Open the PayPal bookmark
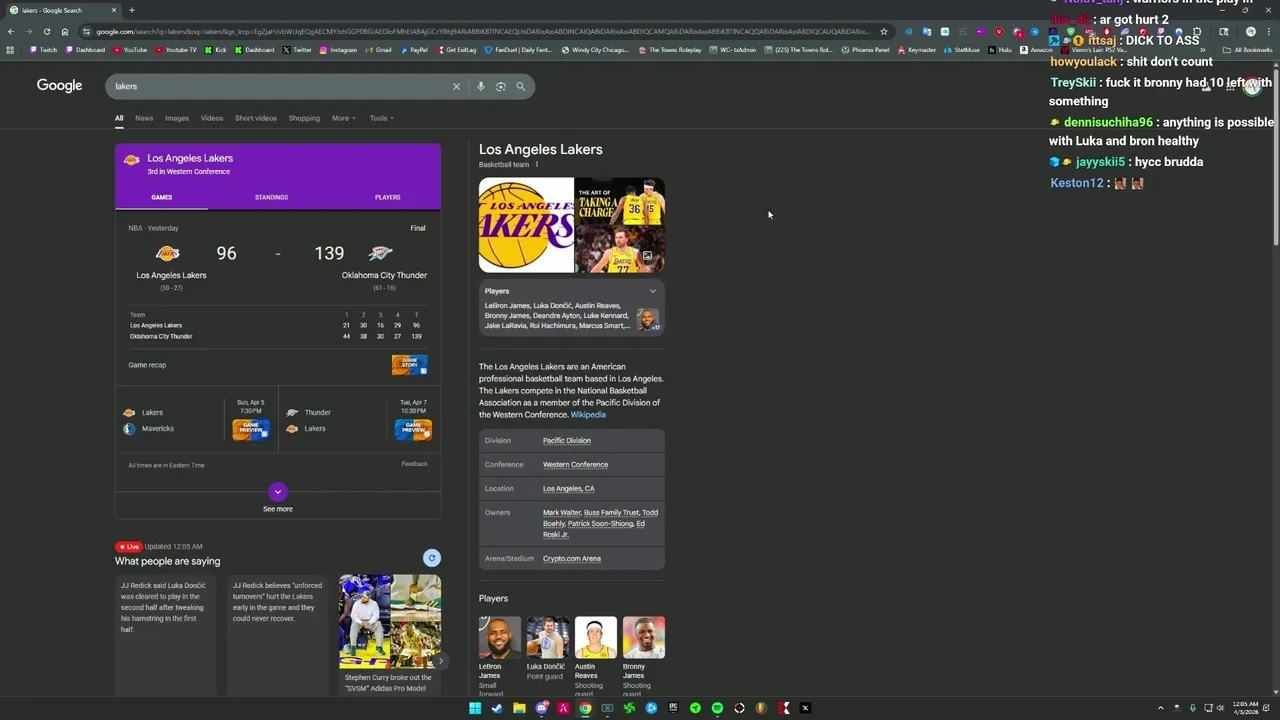Screen dimensions: 1280x720 (x=413, y=49)
